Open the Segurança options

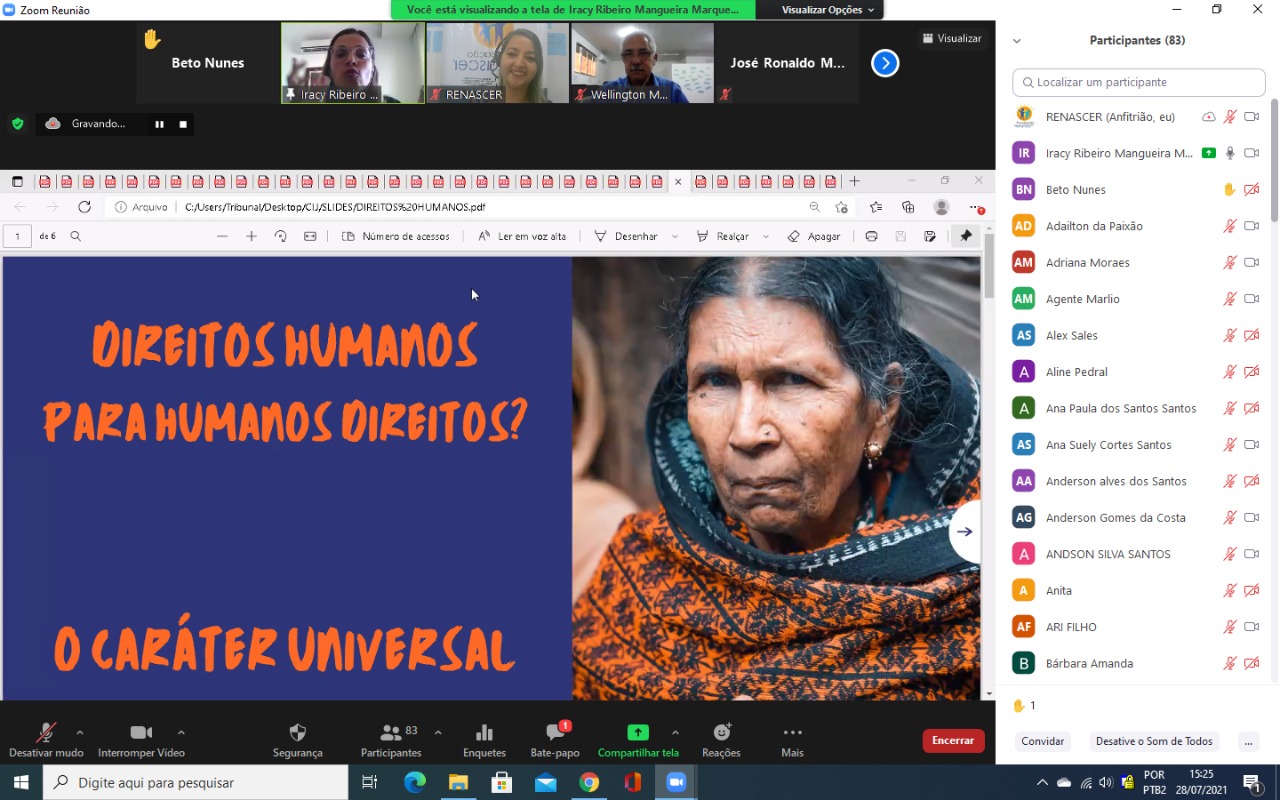click(x=297, y=738)
